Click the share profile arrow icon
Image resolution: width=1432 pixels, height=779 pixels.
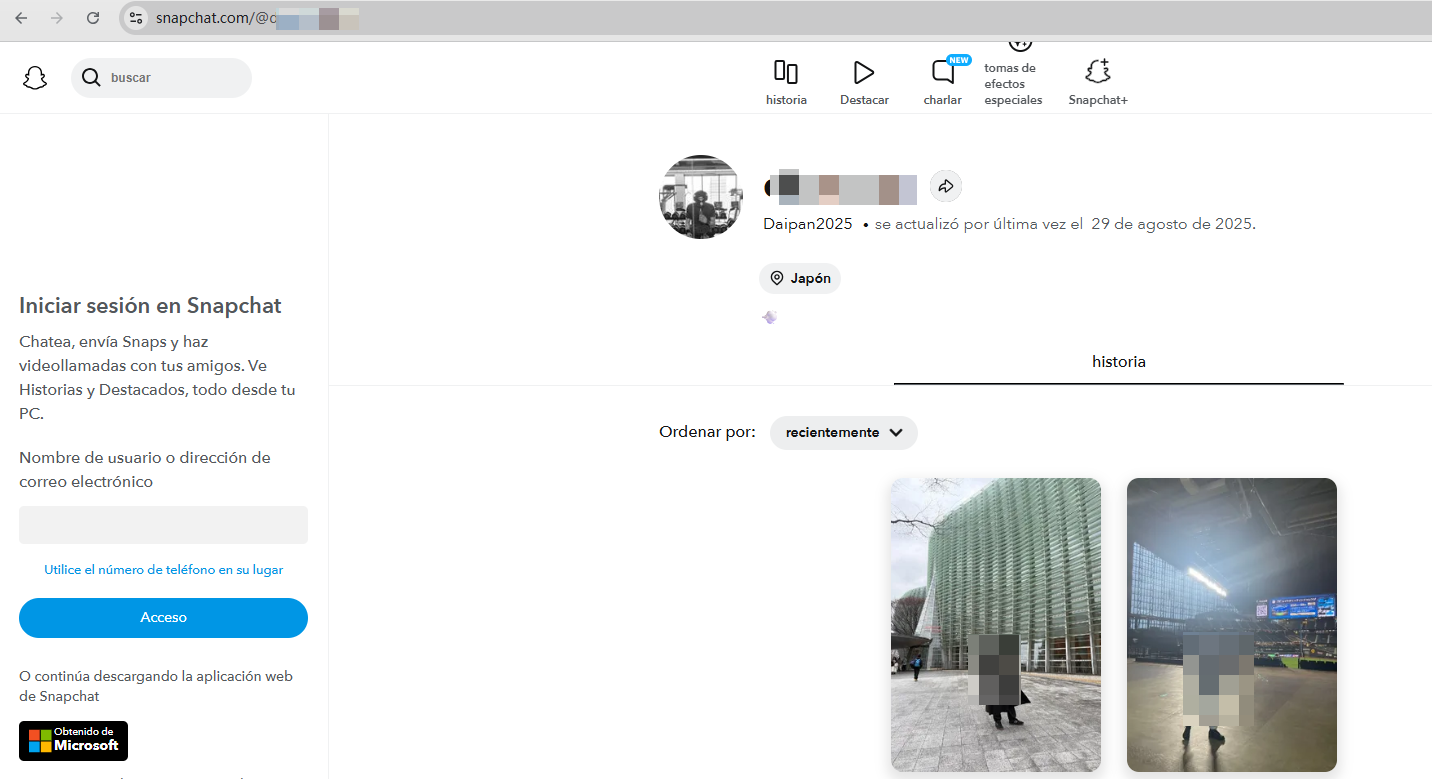point(945,186)
